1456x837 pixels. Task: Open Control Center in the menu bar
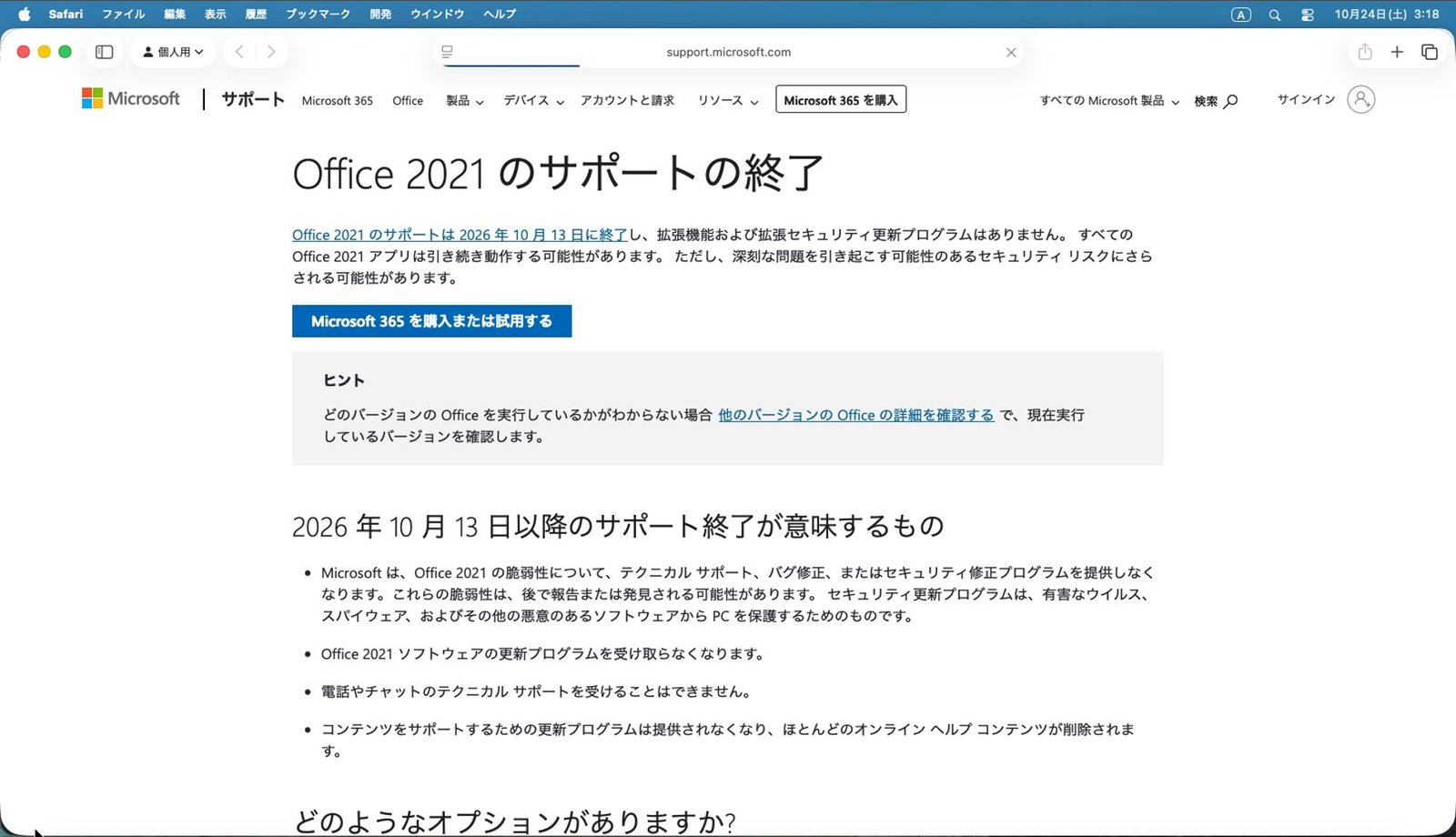[1308, 15]
